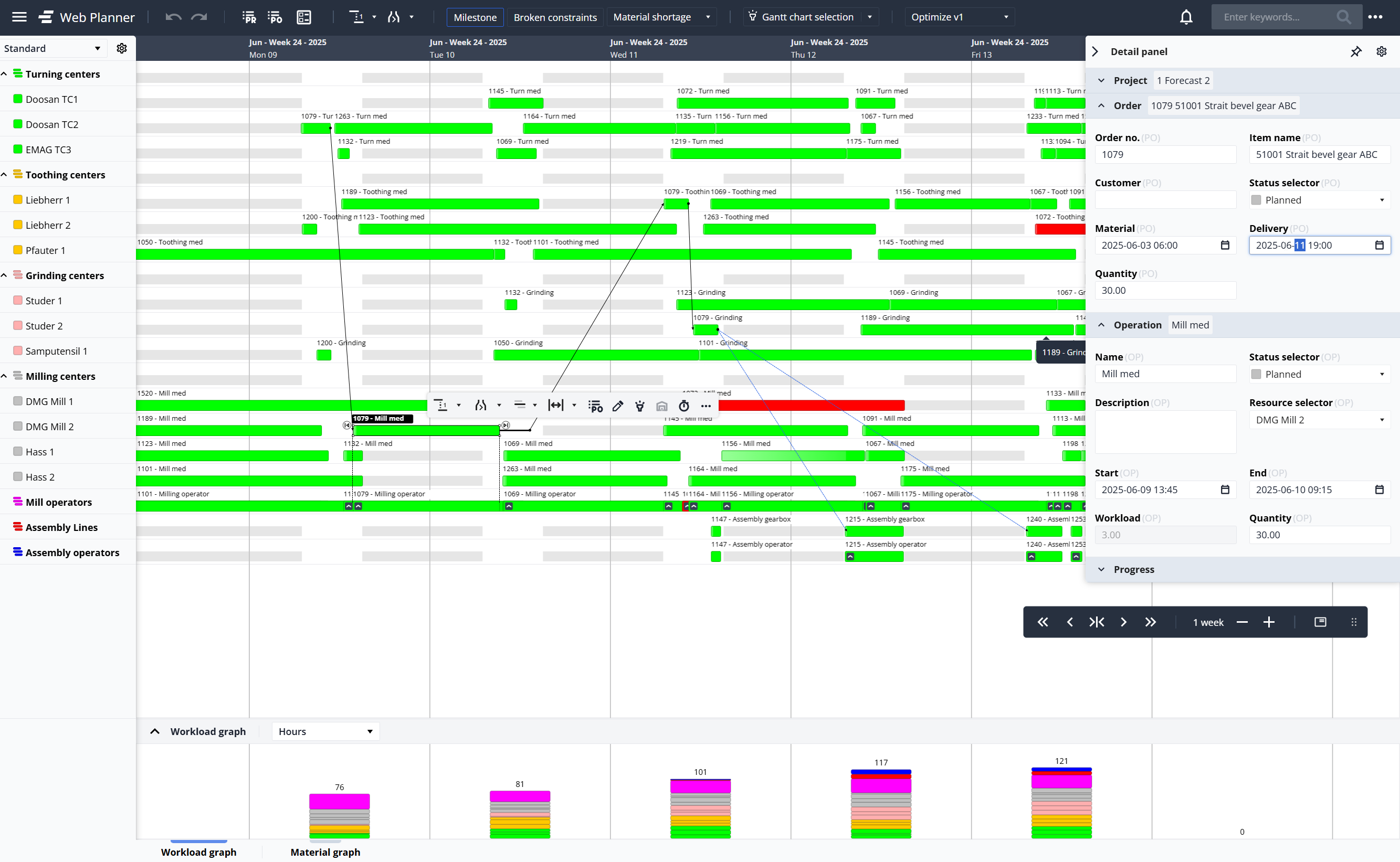The width and height of the screenshot is (1400, 862).
Task: Toggle the Milestone button
Action: [475, 17]
